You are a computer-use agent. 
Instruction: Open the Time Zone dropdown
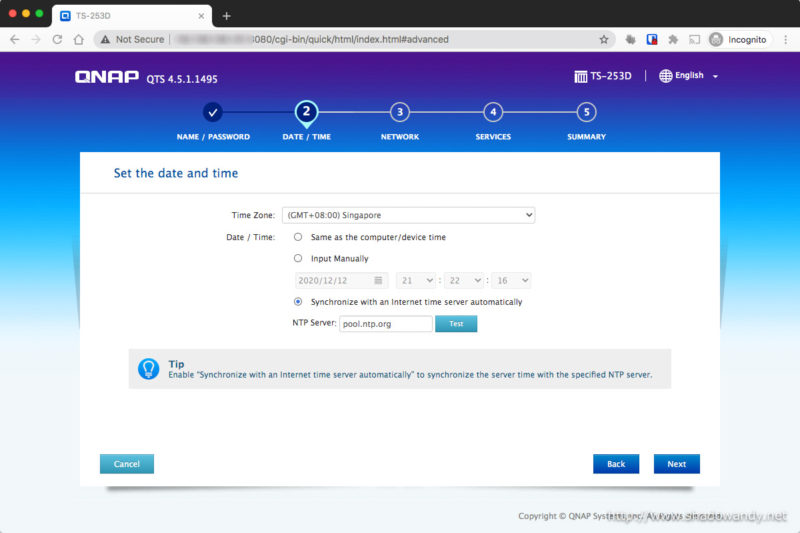click(x=408, y=215)
